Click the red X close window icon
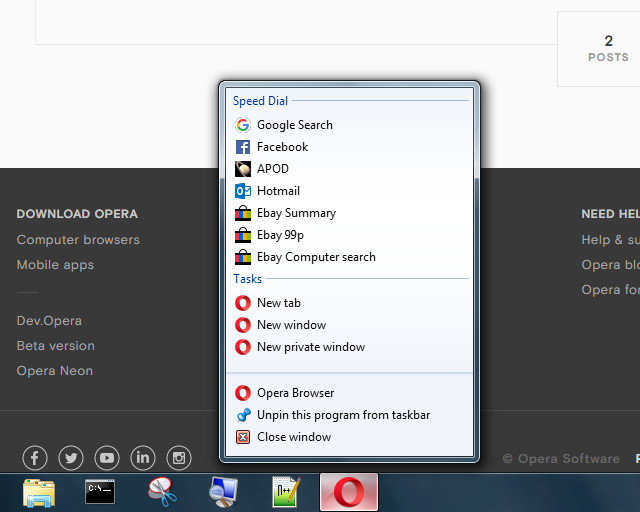Screen dimensions: 640x512 [243, 437]
